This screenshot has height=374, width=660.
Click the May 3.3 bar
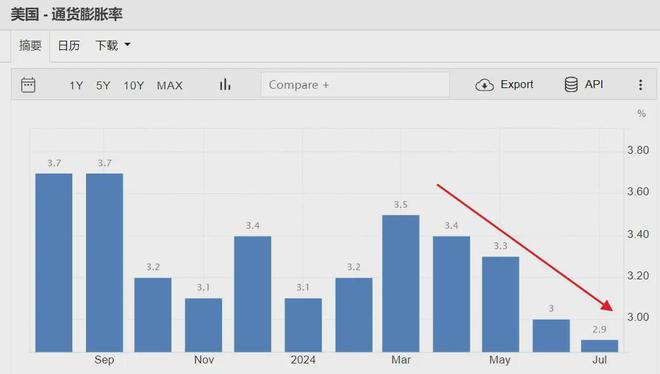click(500, 304)
